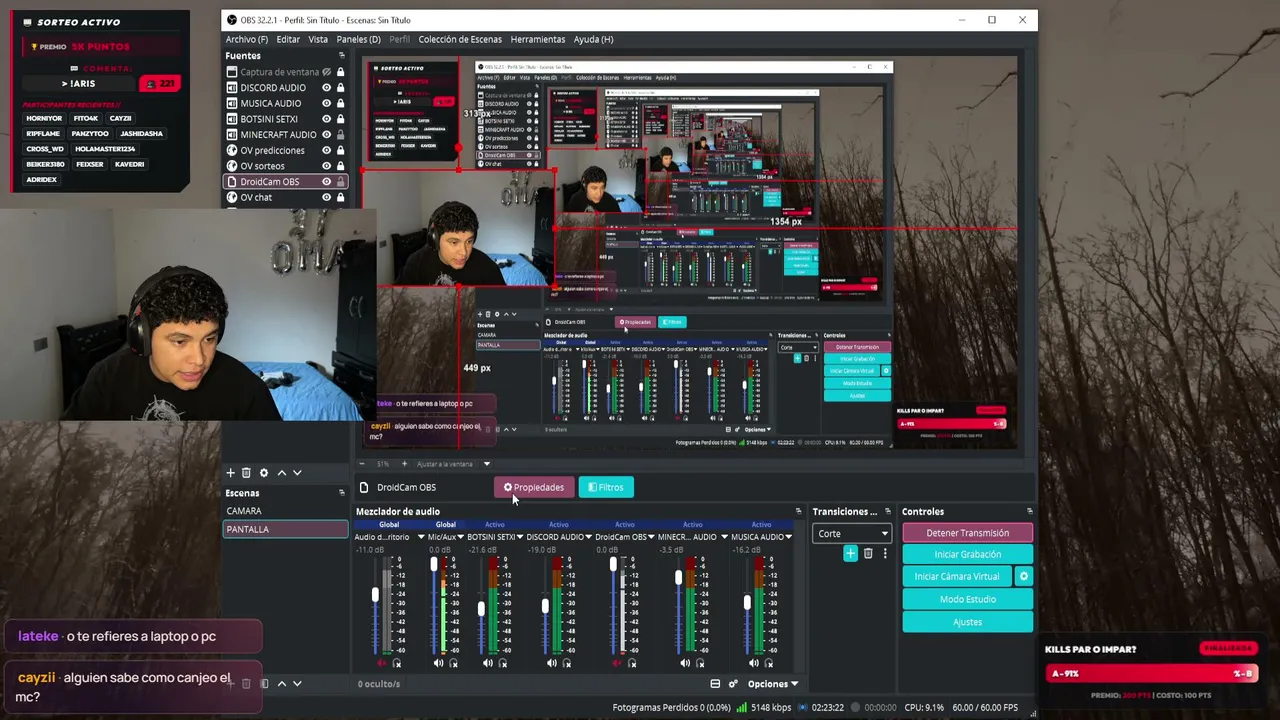This screenshot has width=1280, height=720.
Task: Hide the OV chat source
Action: tap(326, 197)
